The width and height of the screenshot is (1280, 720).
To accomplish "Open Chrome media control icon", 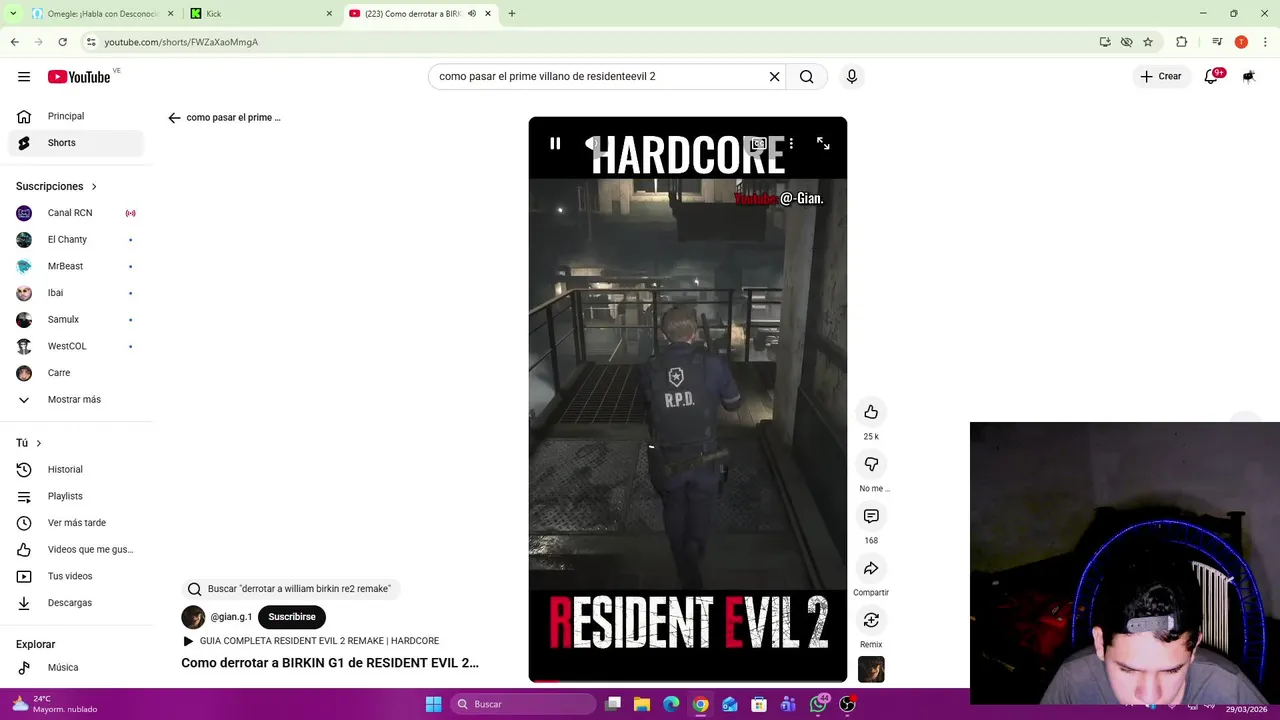I will point(1217,42).
